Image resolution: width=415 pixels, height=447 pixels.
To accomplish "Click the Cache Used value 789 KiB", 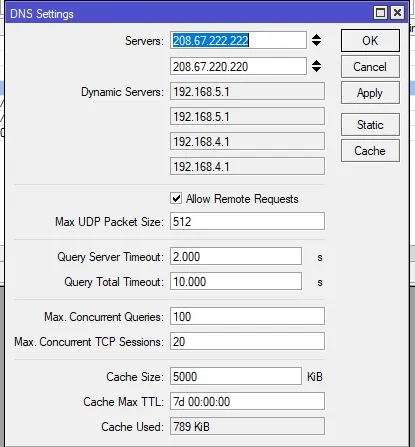I will tap(247, 426).
